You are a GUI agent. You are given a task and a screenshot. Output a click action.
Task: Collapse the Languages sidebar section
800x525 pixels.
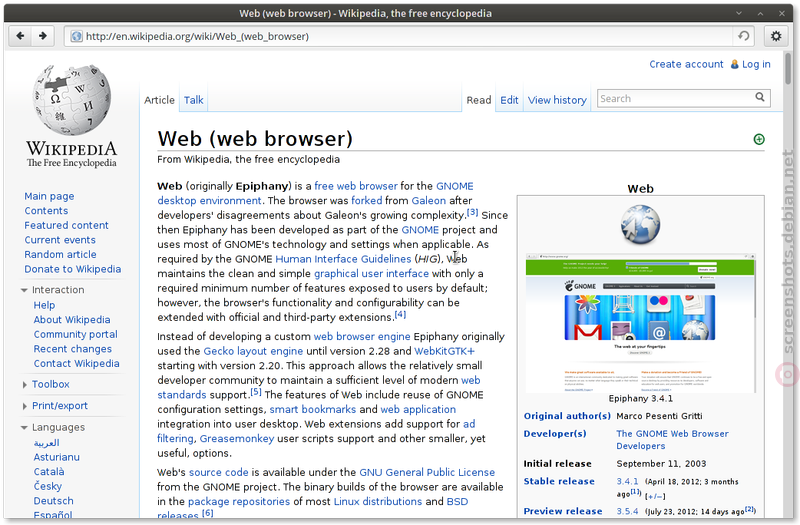pos(24,428)
